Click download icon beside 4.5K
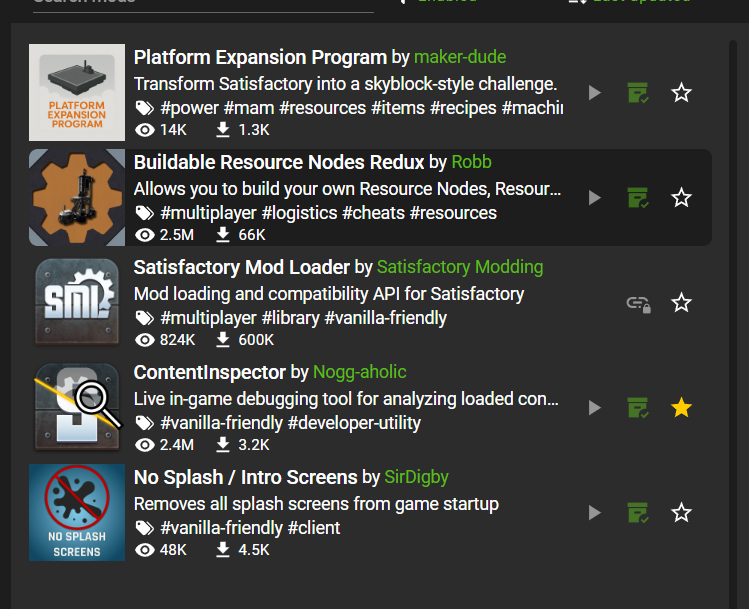 point(223,550)
